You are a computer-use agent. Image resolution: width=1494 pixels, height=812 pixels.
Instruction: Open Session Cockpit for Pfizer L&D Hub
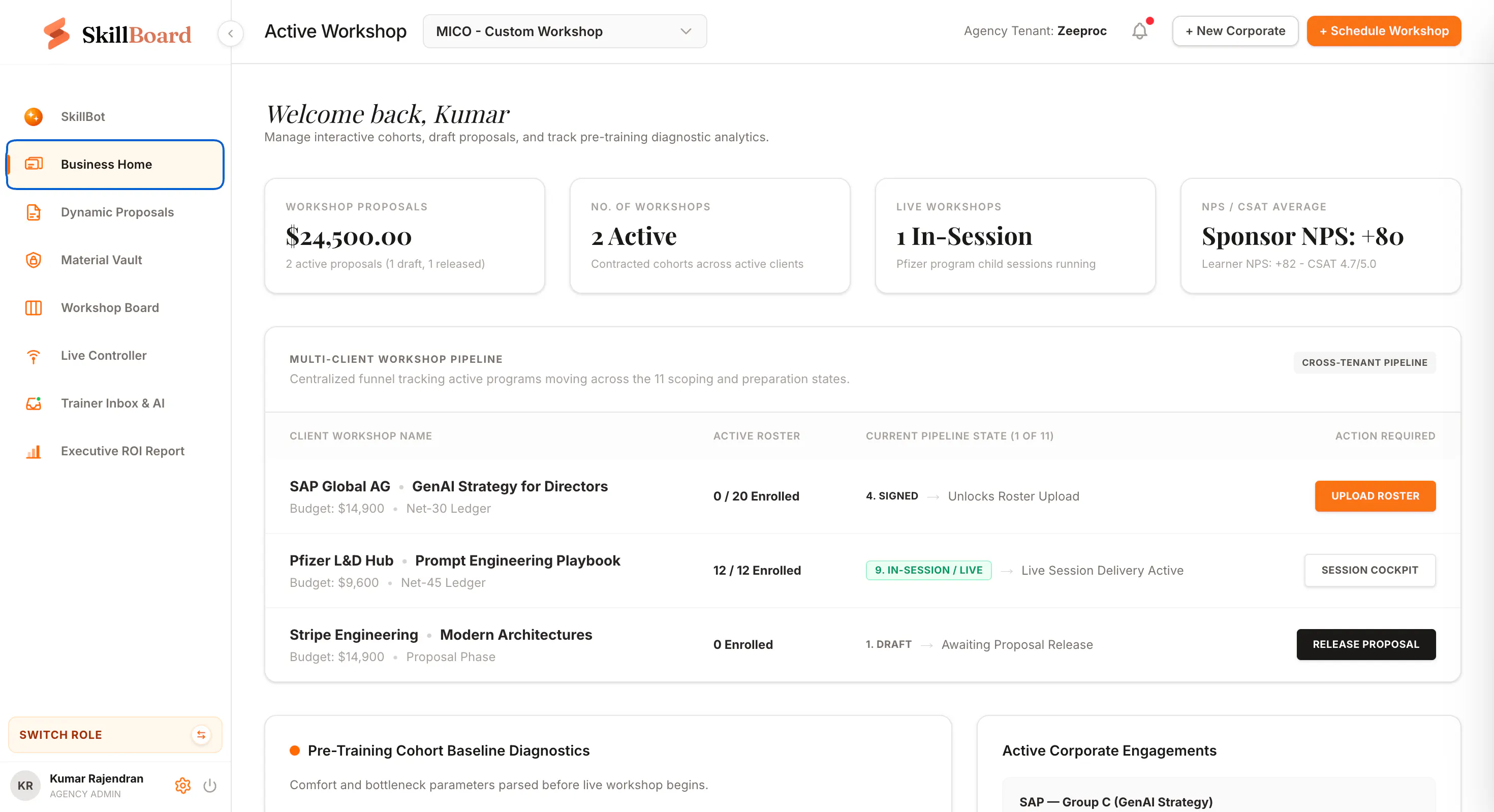pyautogui.click(x=1370, y=570)
